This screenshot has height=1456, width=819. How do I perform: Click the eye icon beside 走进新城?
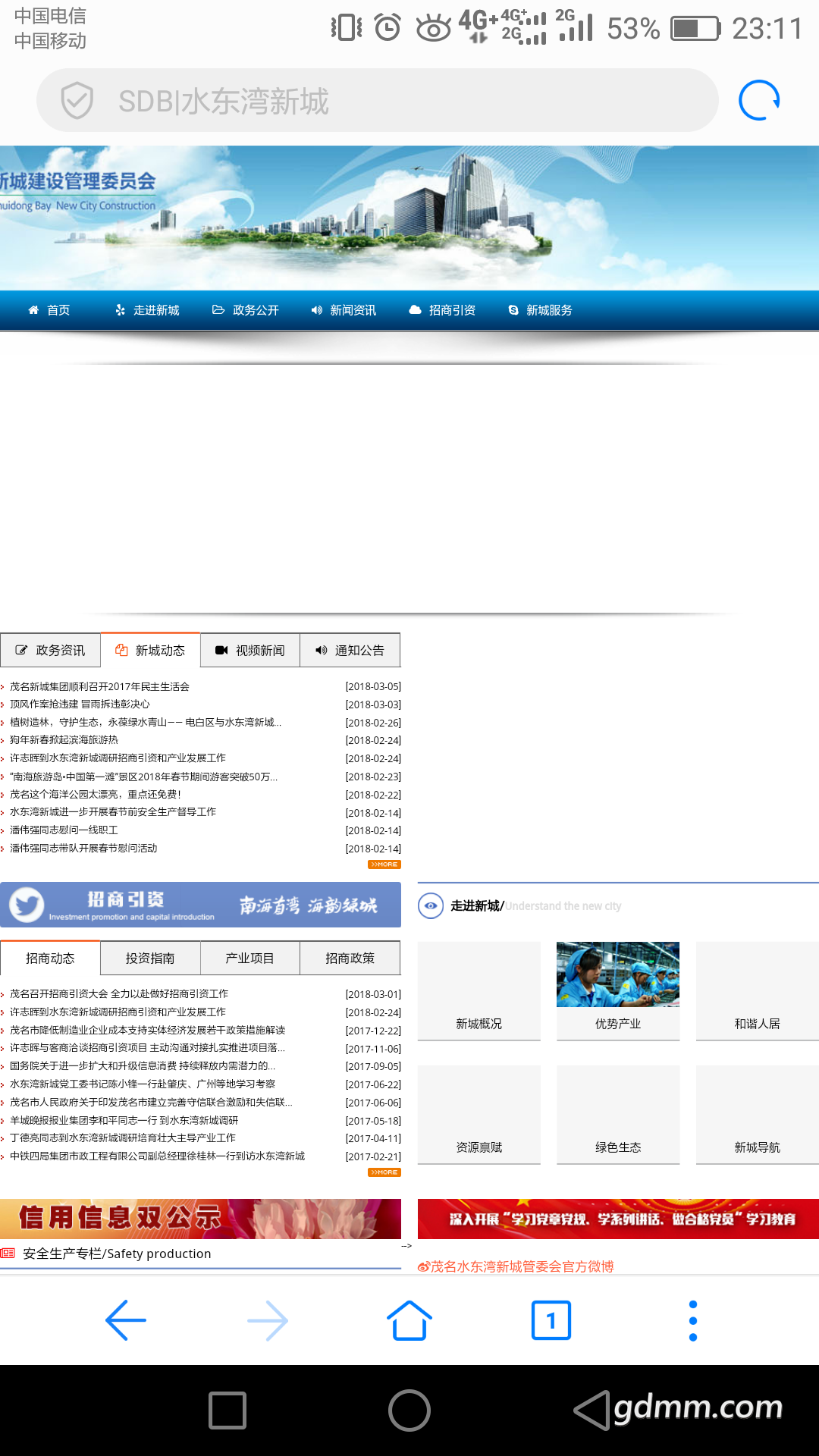431,905
